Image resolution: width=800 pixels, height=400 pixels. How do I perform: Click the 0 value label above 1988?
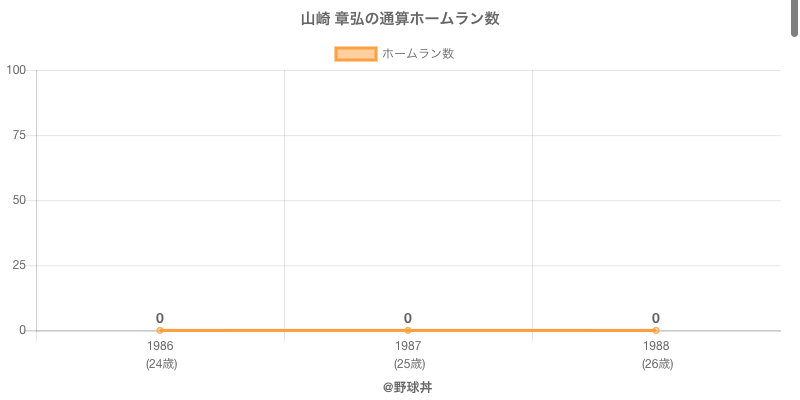click(656, 318)
